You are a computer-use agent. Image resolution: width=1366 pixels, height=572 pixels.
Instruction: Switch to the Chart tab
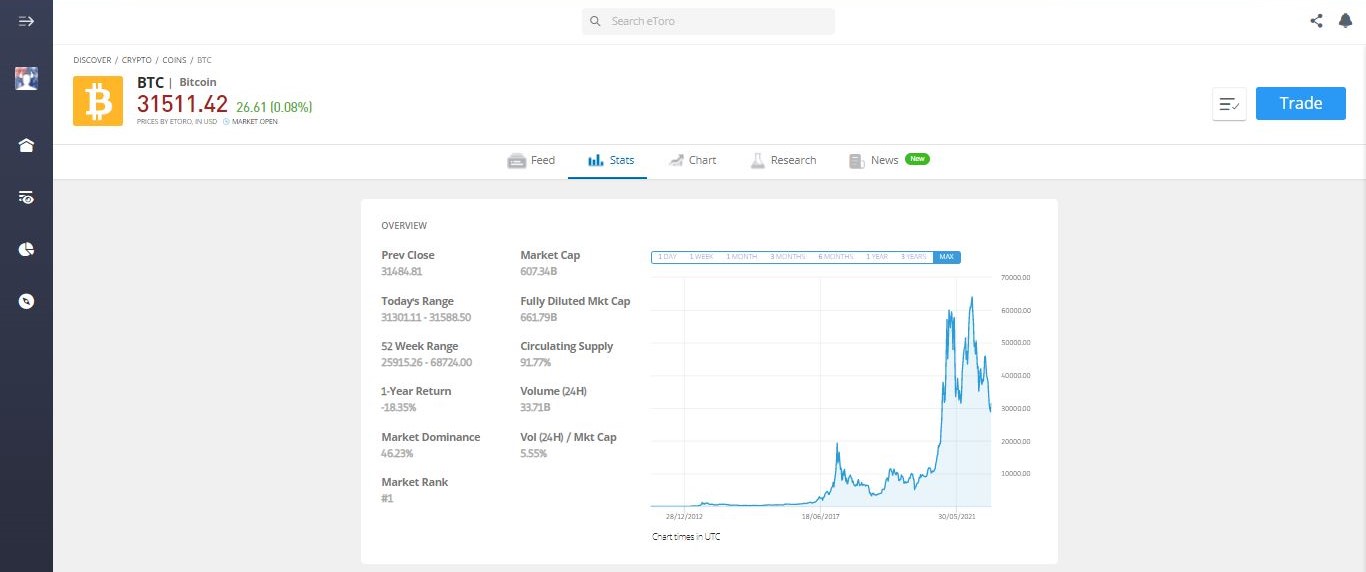pos(692,160)
